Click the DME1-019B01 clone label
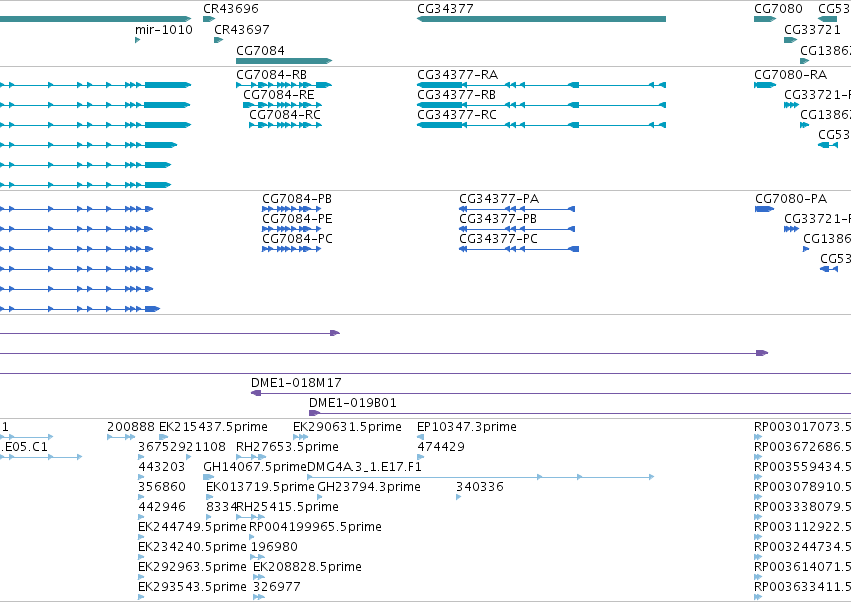 tap(353, 403)
